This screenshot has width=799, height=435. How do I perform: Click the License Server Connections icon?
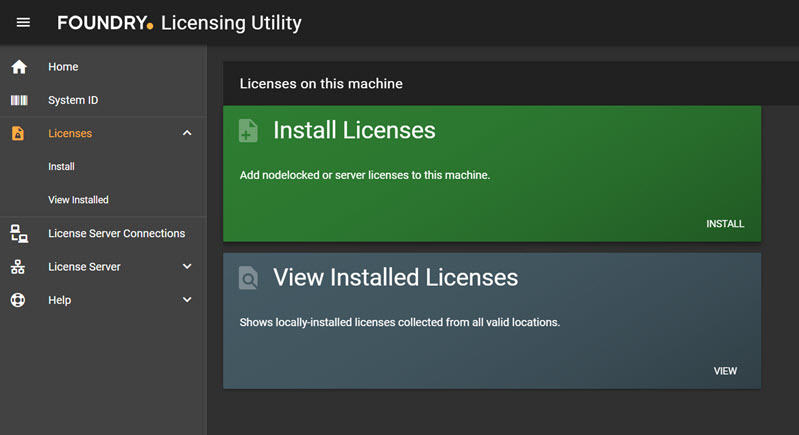point(18,233)
